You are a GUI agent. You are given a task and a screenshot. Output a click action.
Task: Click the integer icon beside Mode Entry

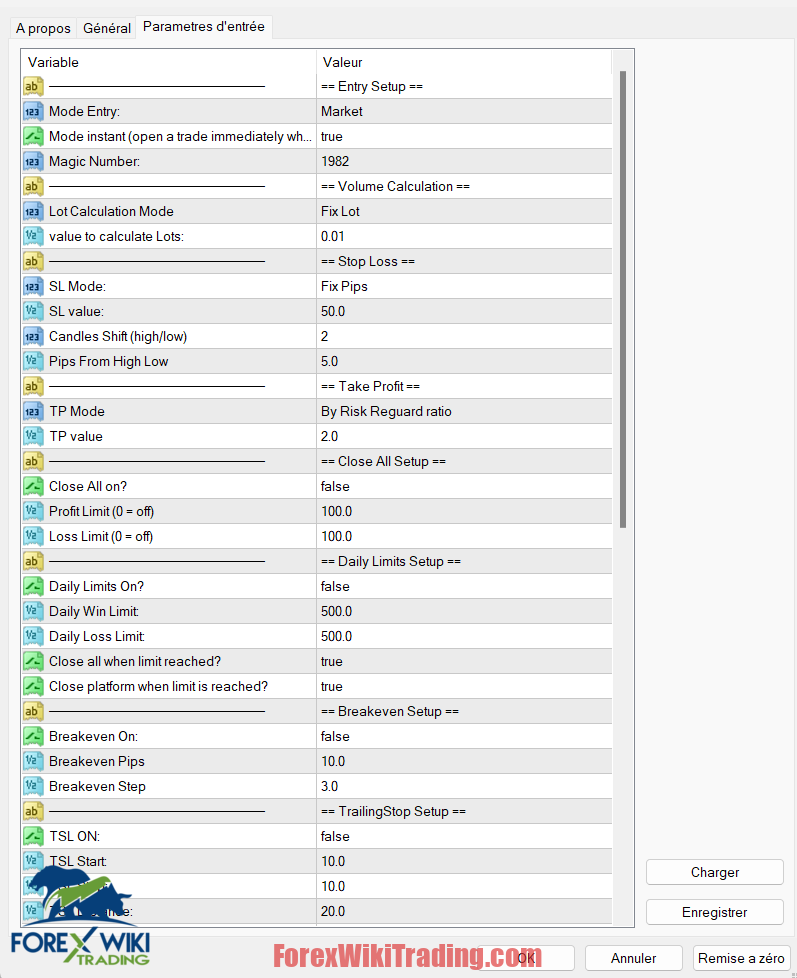pos(33,112)
